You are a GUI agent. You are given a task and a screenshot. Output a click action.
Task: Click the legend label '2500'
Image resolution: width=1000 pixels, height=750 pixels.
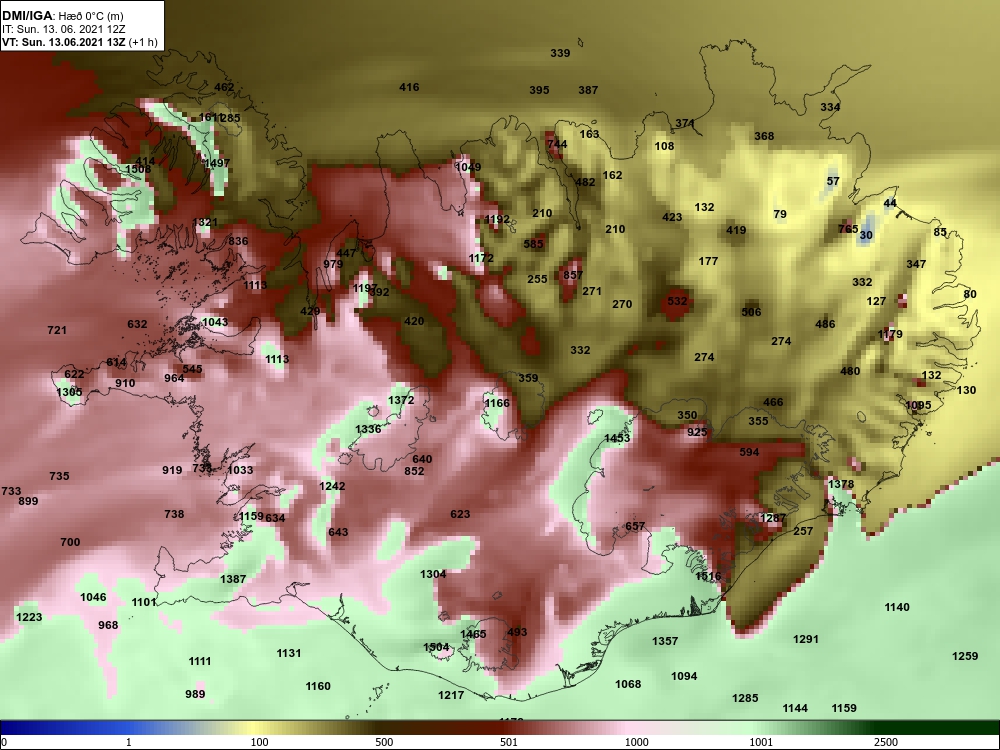(886, 742)
